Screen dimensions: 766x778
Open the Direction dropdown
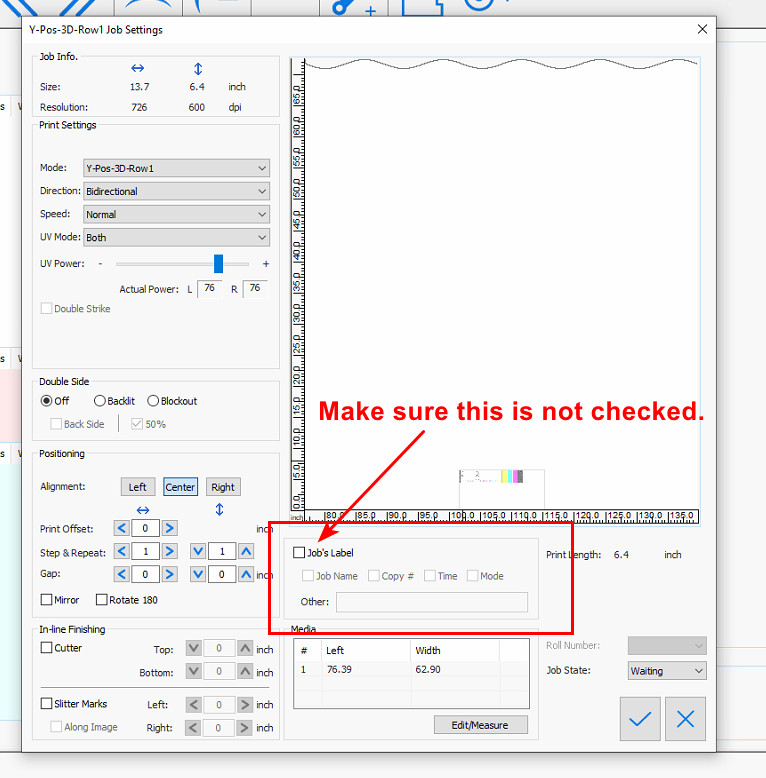[177, 191]
